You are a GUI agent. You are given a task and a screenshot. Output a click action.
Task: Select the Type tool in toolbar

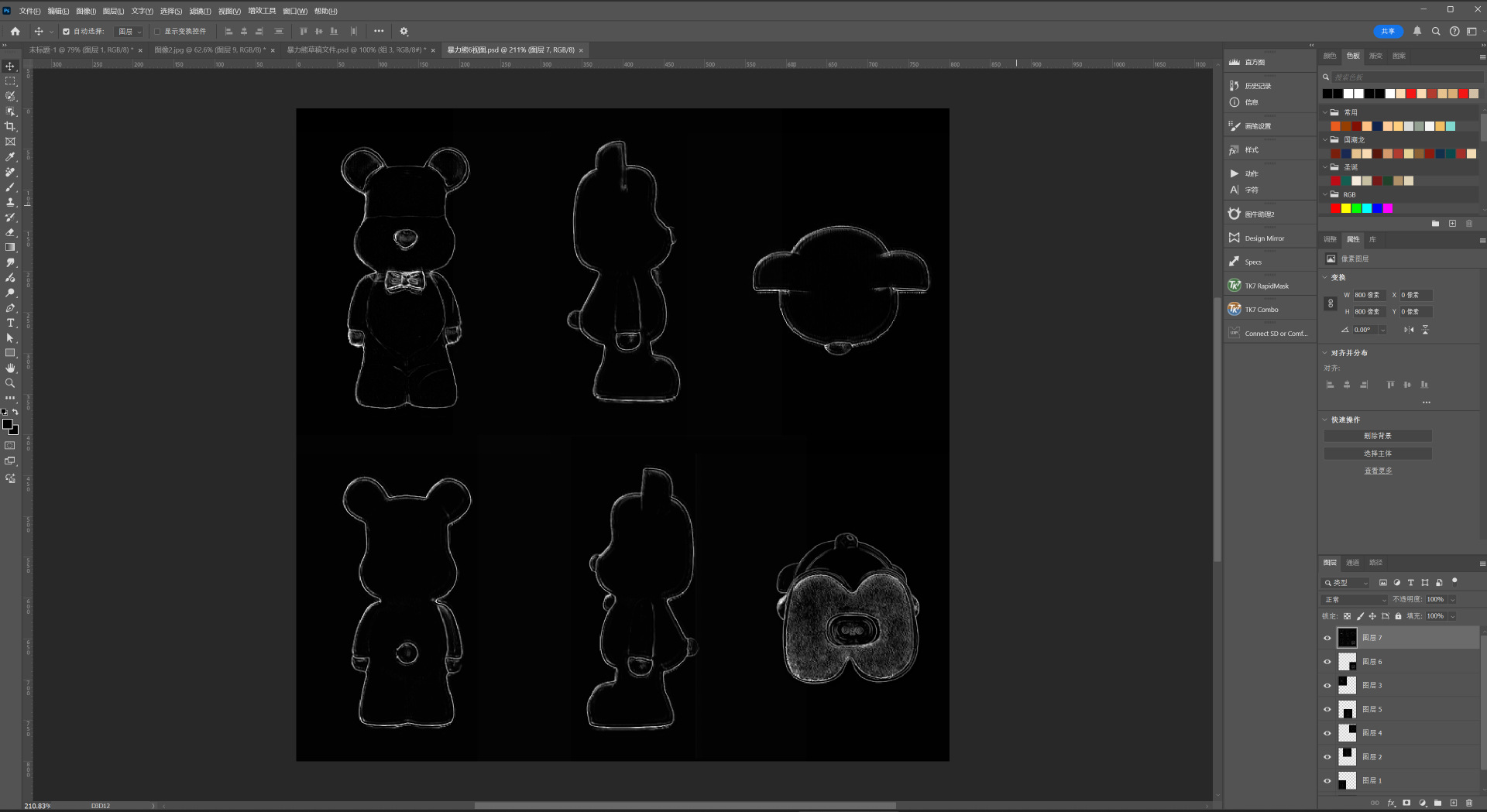(10, 323)
